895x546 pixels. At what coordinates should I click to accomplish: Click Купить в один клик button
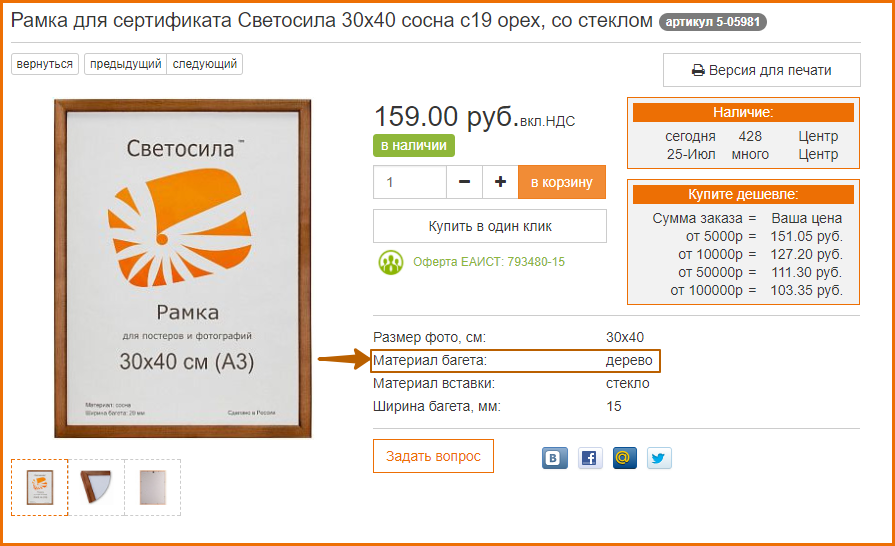[x=490, y=226]
